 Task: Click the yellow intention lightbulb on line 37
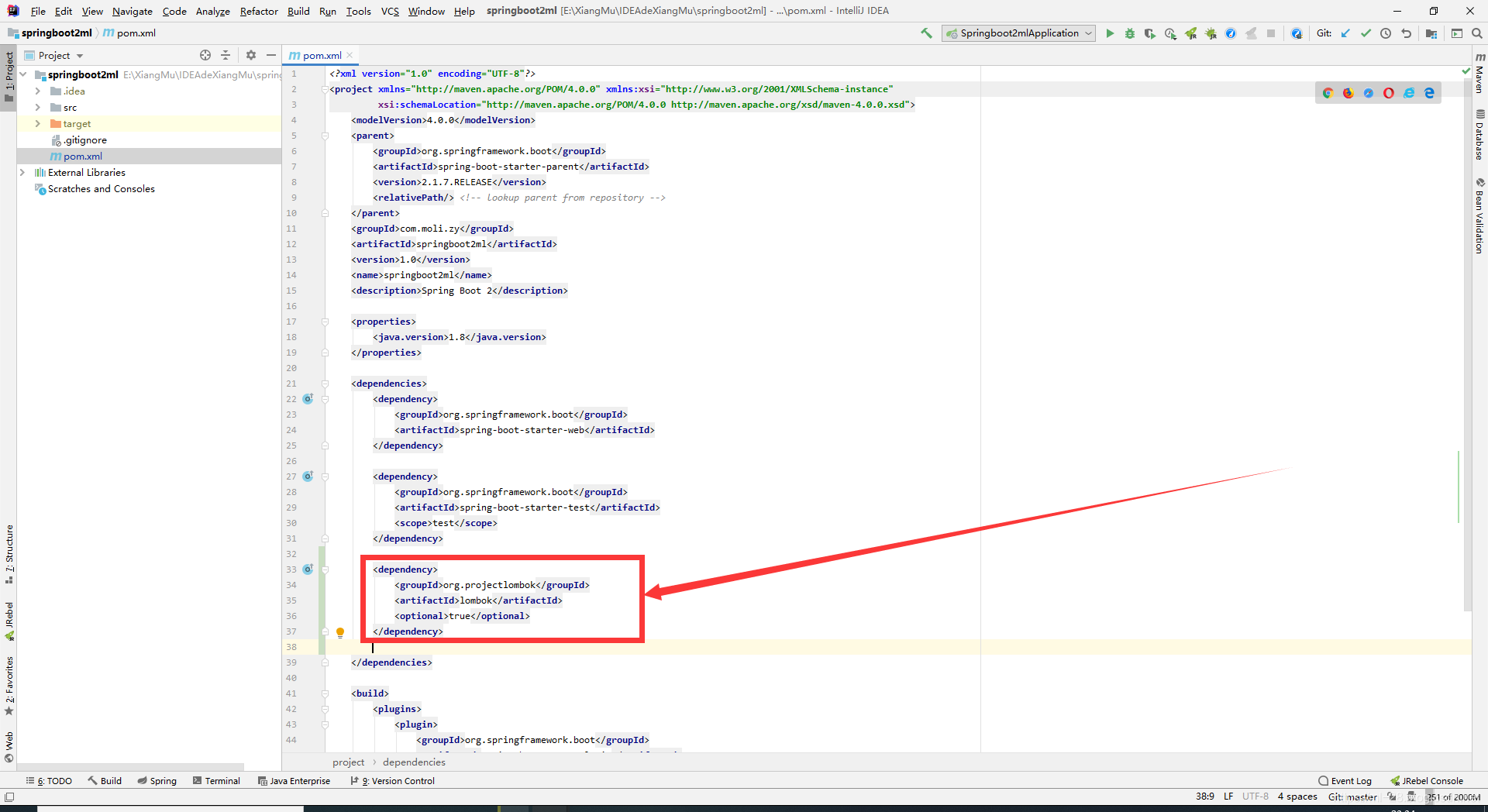tap(339, 632)
